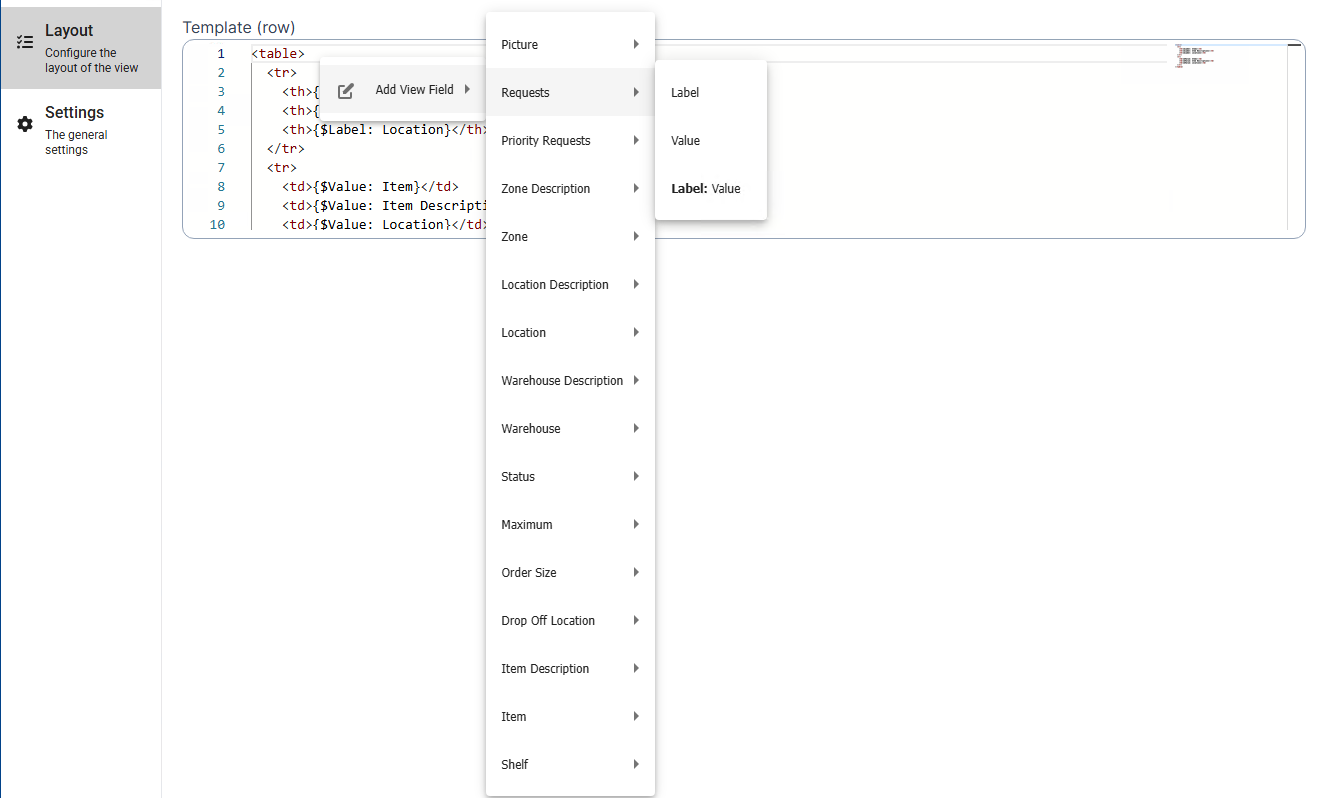Choose Zone Description field

(x=570, y=188)
